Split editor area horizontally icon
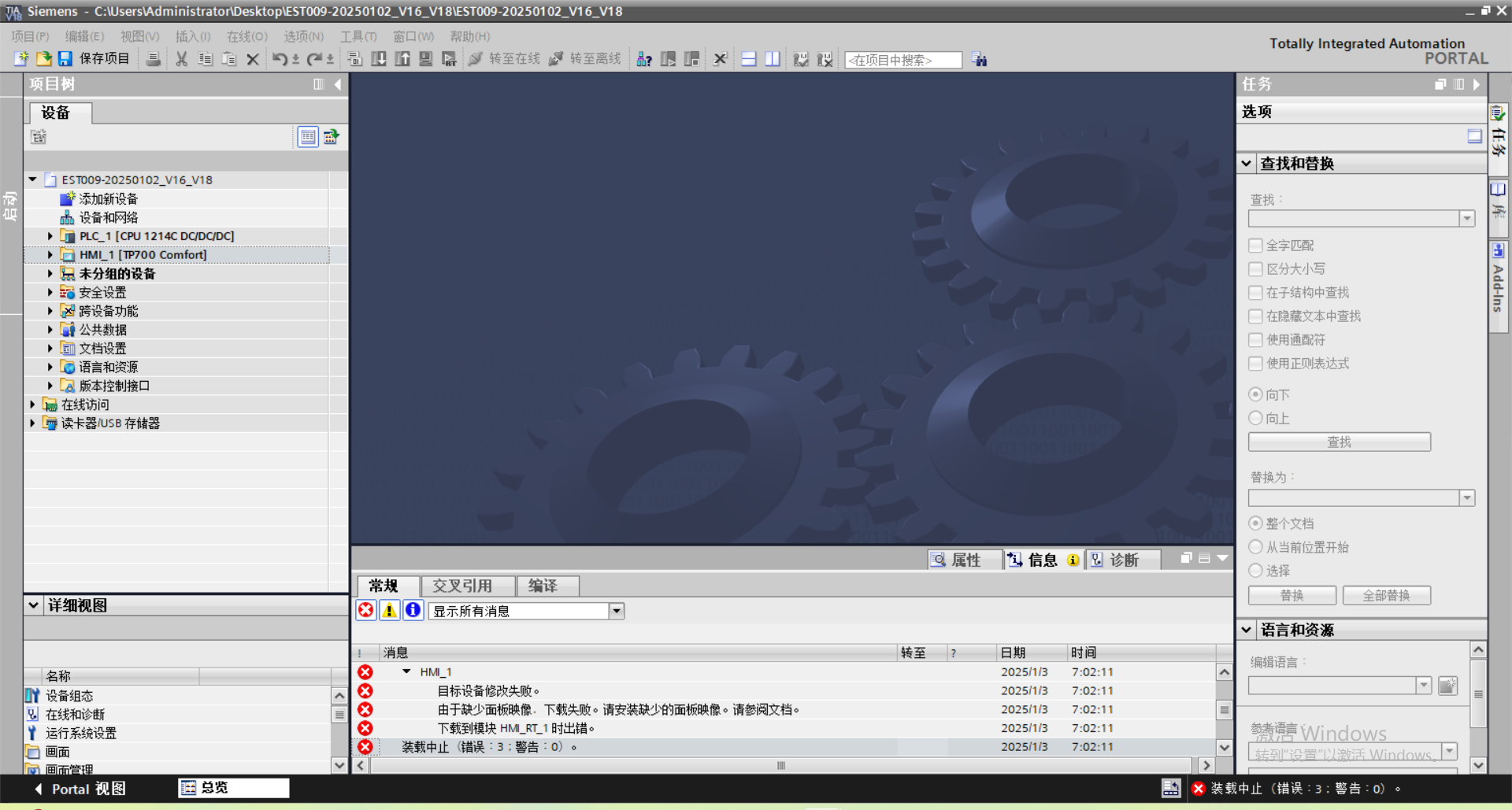 (x=749, y=59)
